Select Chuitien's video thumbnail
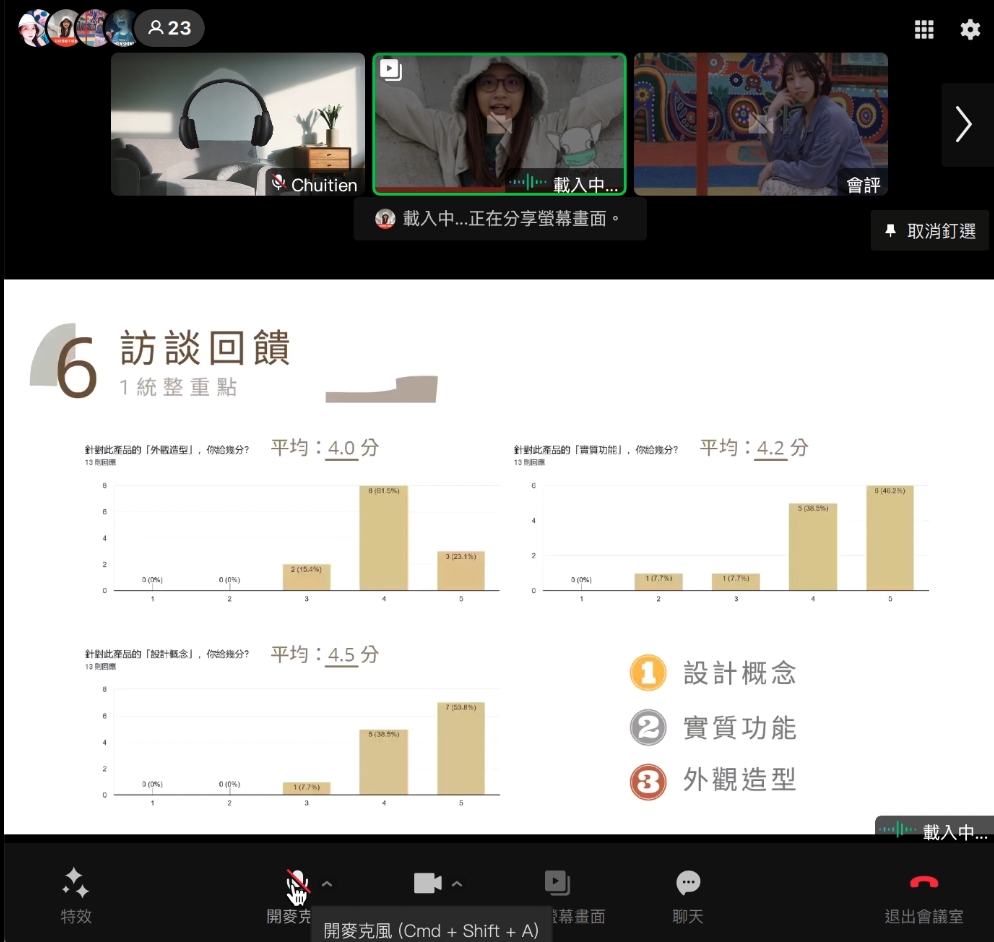This screenshot has height=942, width=994. point(238,124)
